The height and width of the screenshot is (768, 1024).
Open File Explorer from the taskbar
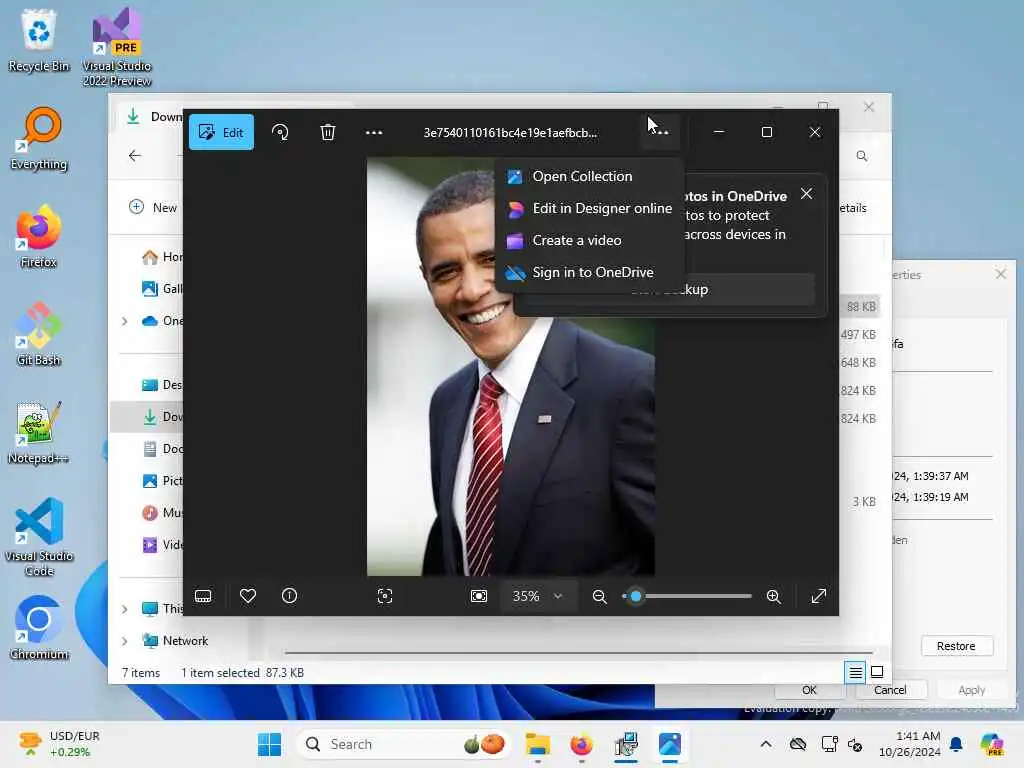coord(538,744)
